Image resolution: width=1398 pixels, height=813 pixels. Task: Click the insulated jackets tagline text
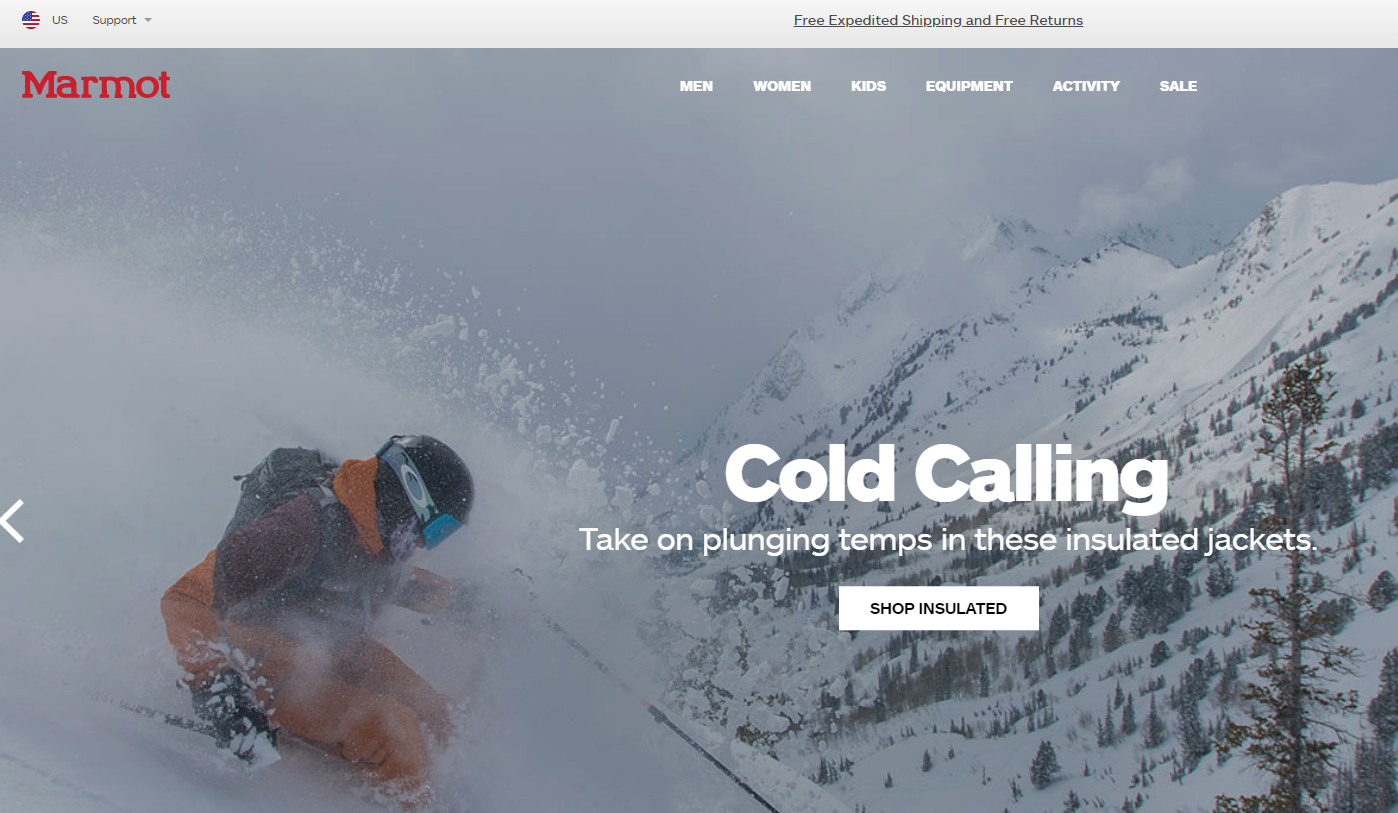(x=948, y=540)
